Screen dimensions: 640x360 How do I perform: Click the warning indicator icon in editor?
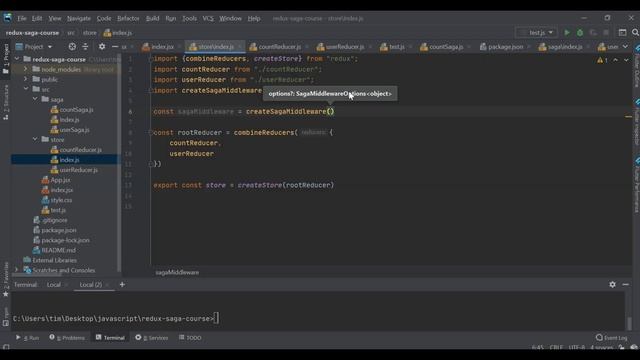(x=602, y=60)
